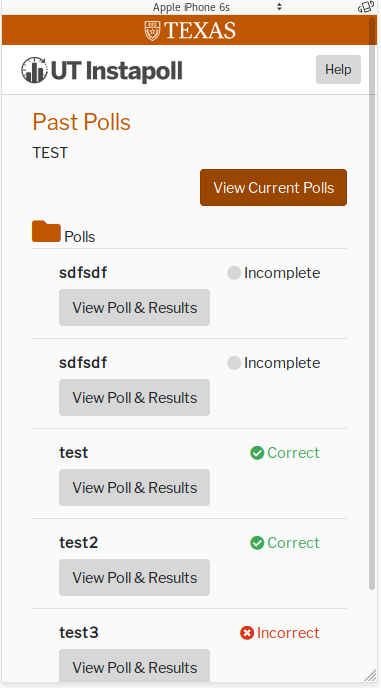Click the red X icon beside test3

tap(247, 633)
